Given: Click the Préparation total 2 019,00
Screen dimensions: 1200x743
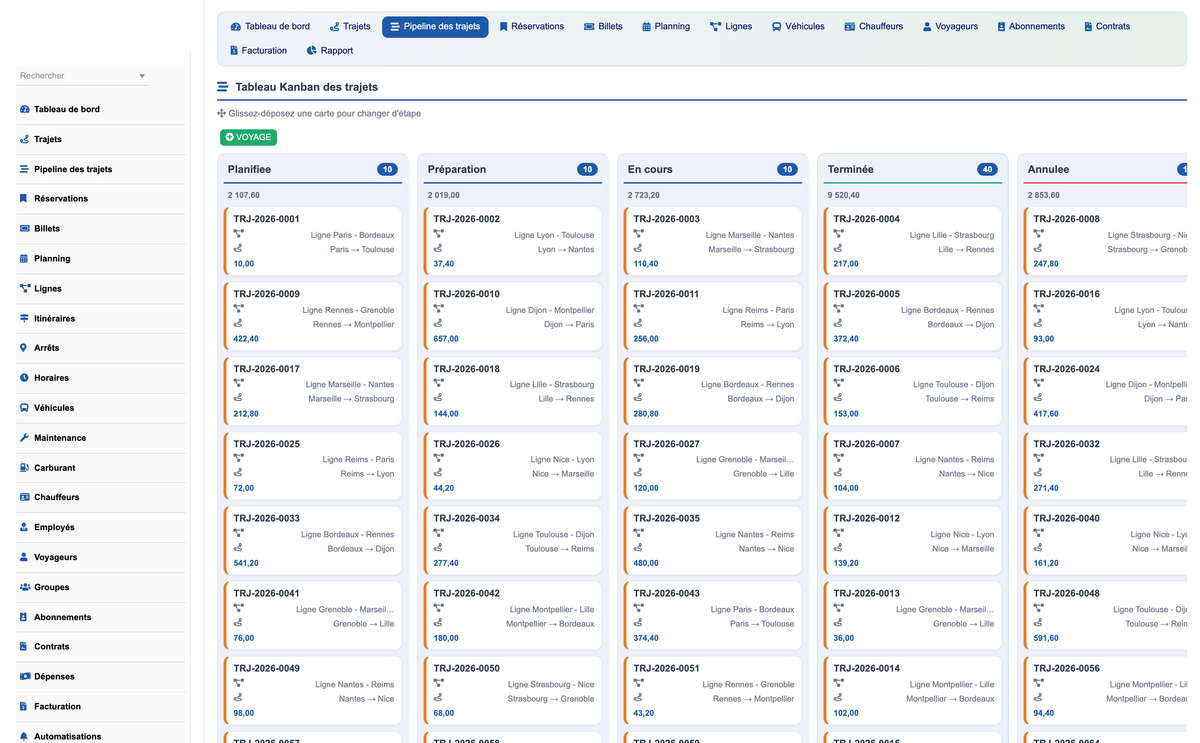Looking at the screenshot, I should (x=444, y=195).
